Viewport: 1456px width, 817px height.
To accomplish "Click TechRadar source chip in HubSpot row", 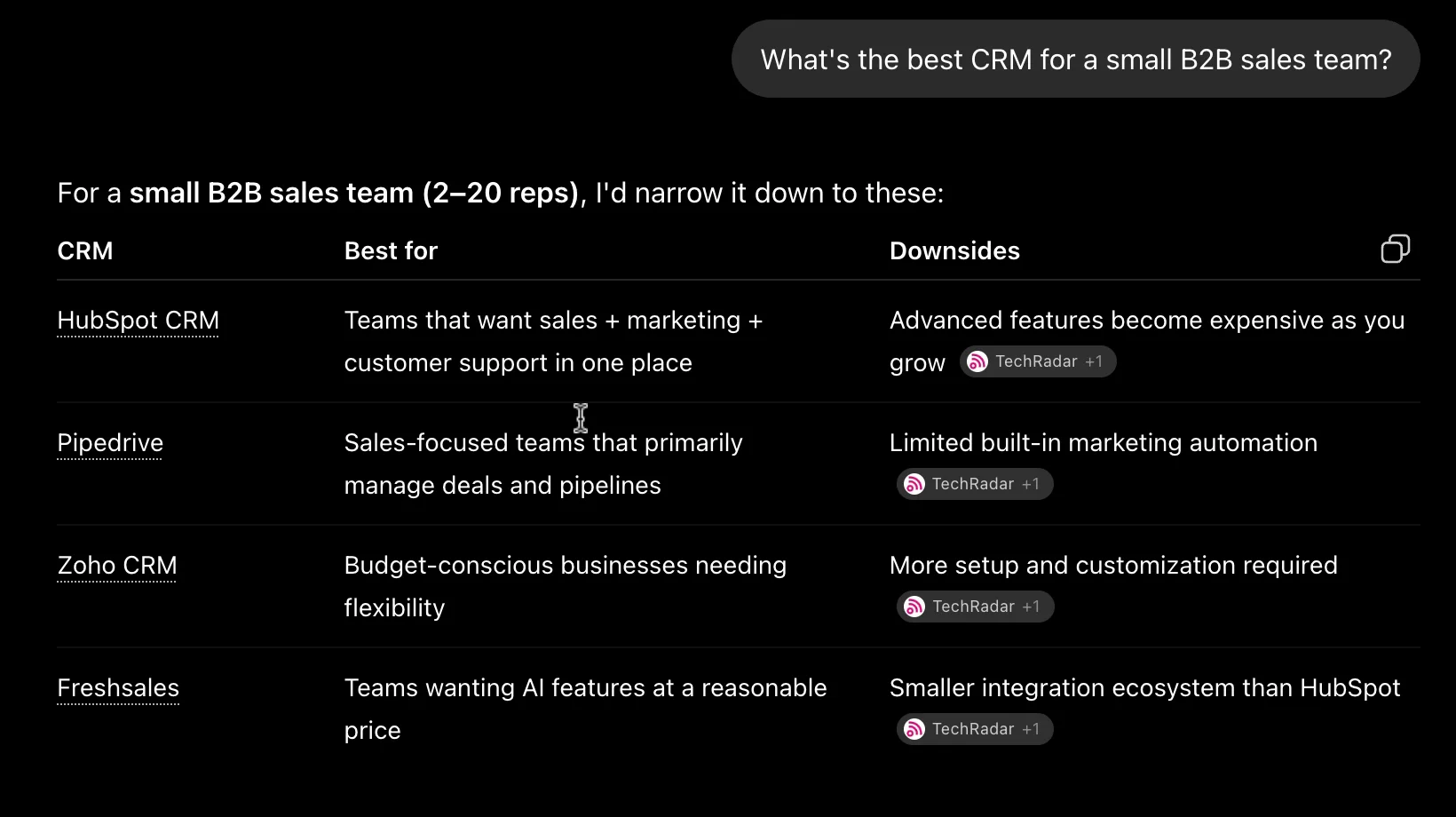I will [1038, 361].
